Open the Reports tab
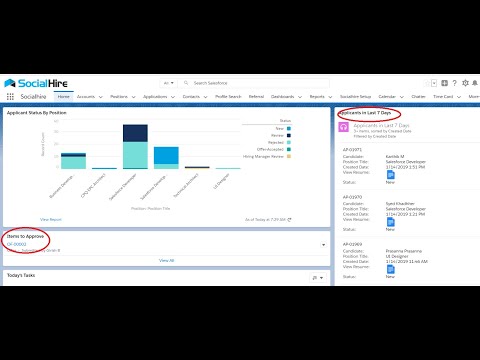This screenshot has width=480, height=360. (x=317, y=97)
